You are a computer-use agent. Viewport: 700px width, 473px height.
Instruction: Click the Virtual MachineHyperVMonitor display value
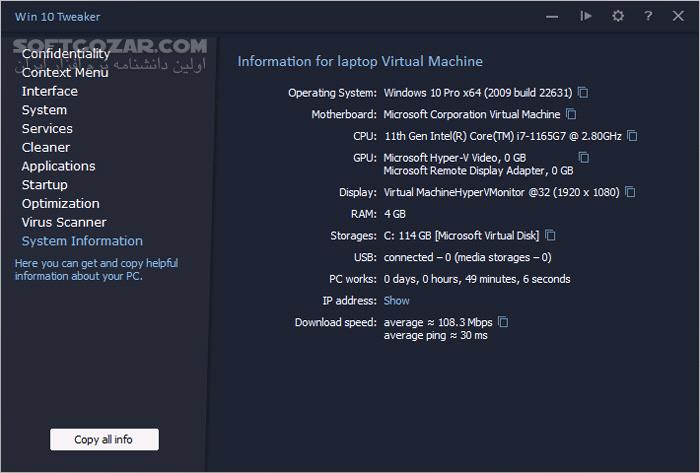(501, 192)
